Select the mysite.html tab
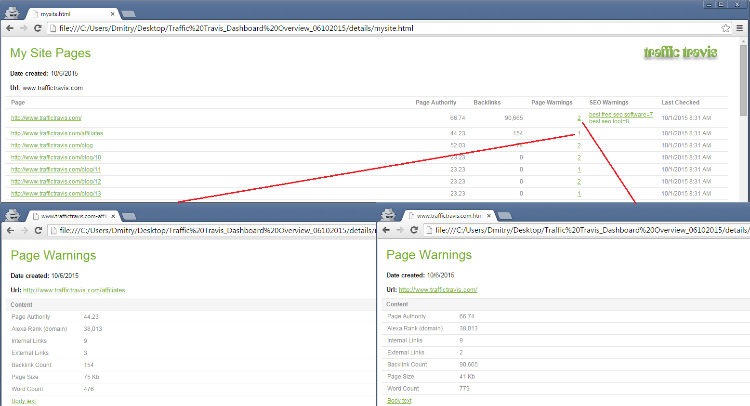The image size is (750, 406). 72,14
